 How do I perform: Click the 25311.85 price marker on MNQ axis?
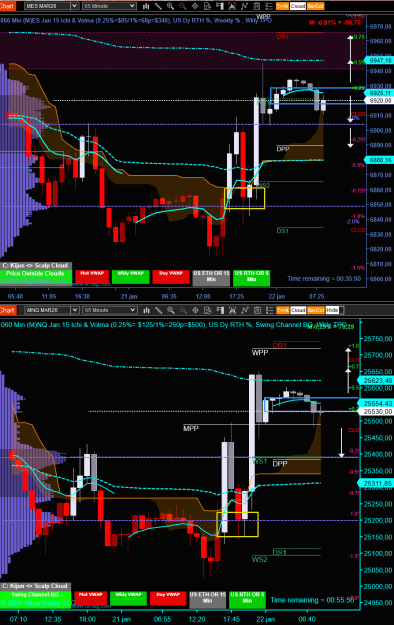pyautogui.click(x=377, y=483)
